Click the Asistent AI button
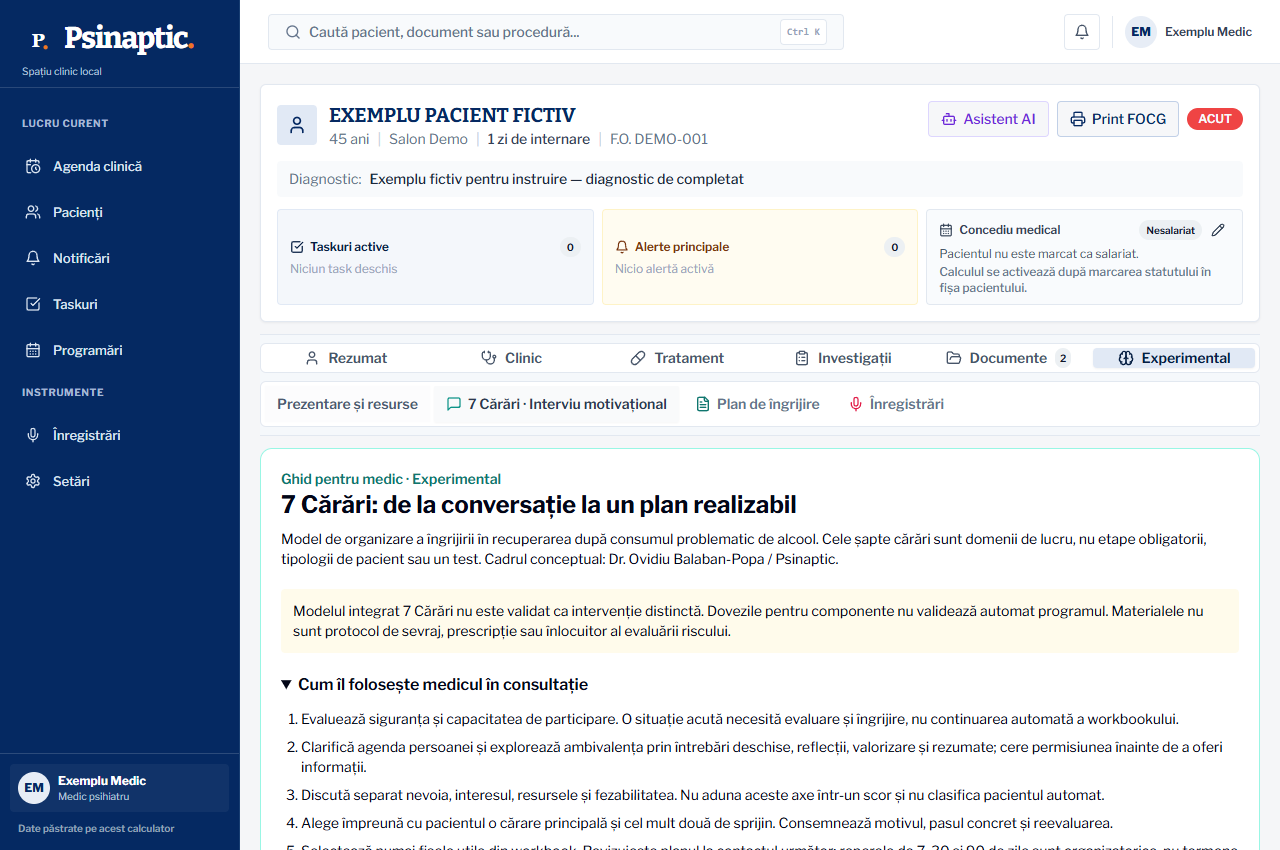The height and width of the screenshot is (850, 1280). (x=988, y=119)
